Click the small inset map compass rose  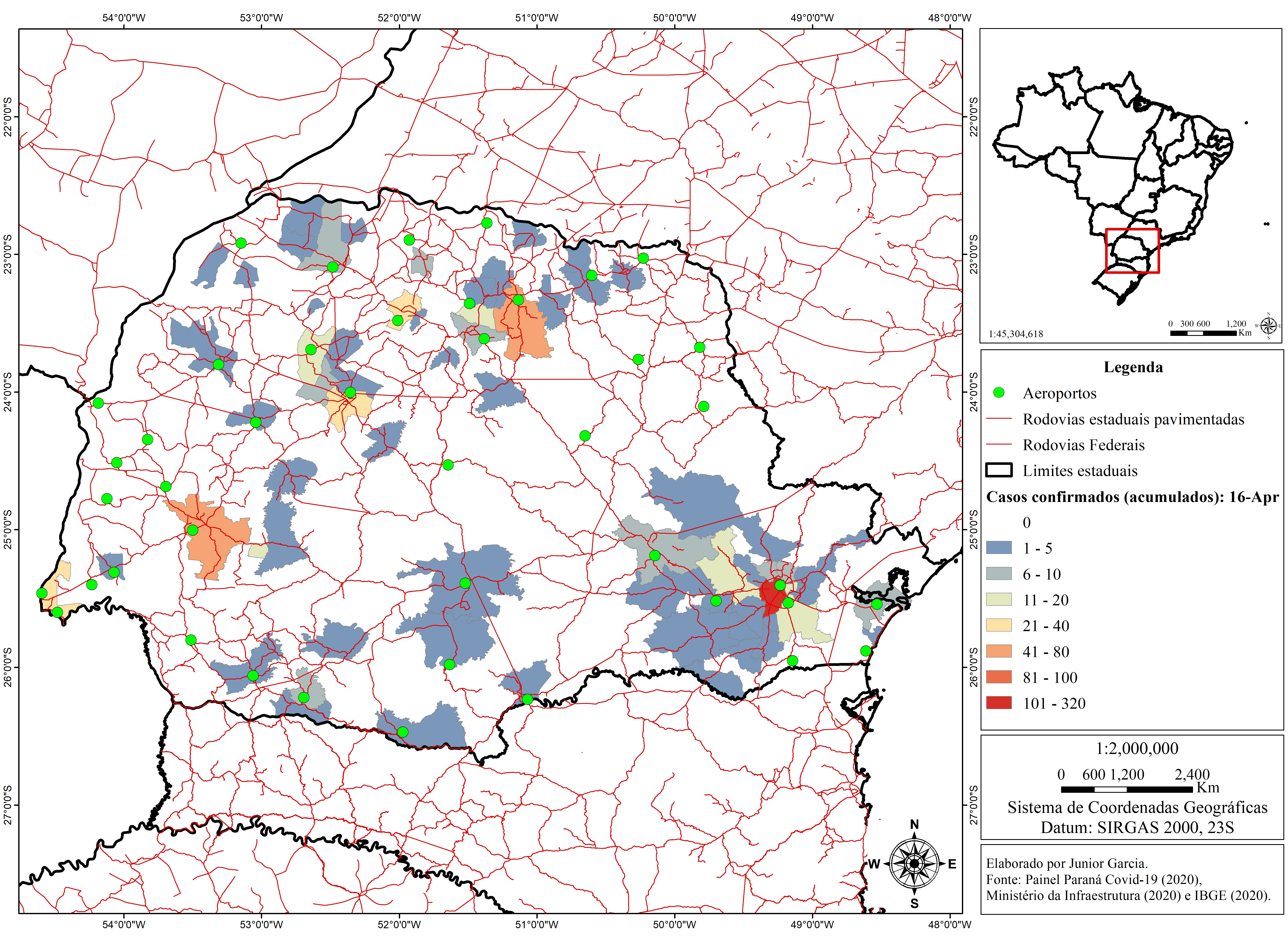pos(1268,326)
